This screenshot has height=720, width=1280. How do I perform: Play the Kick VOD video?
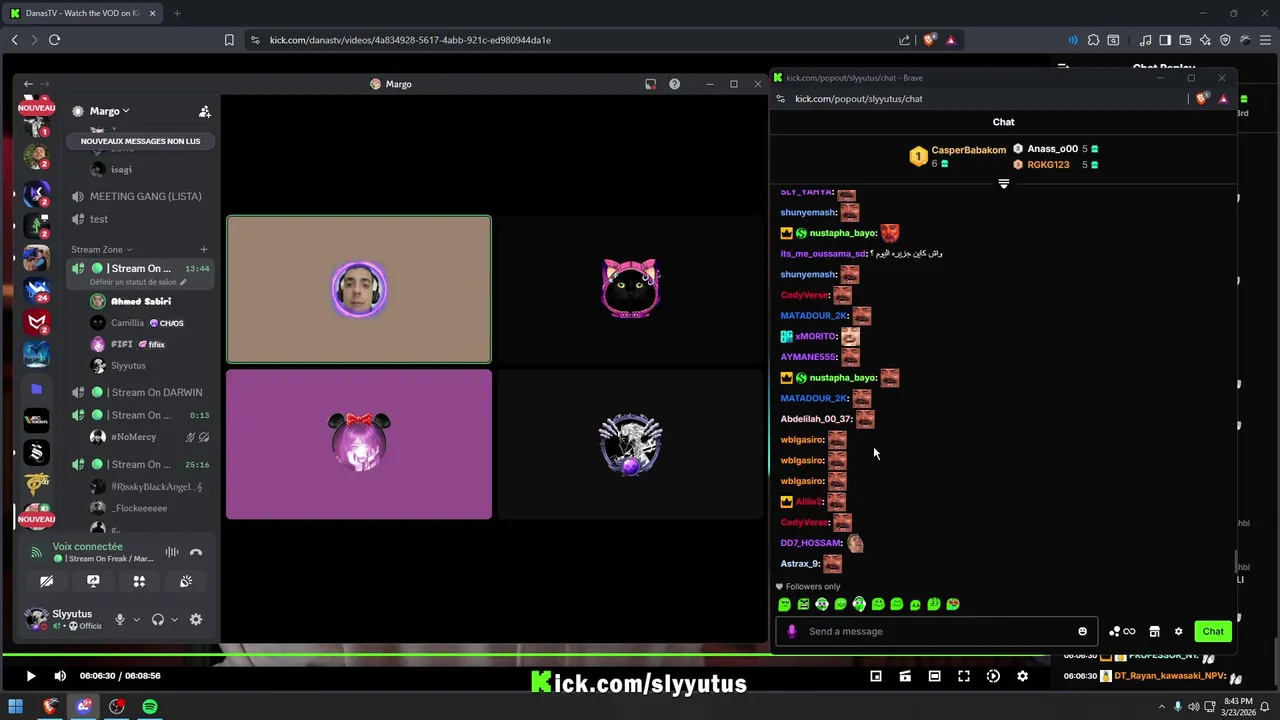(30, 676)
